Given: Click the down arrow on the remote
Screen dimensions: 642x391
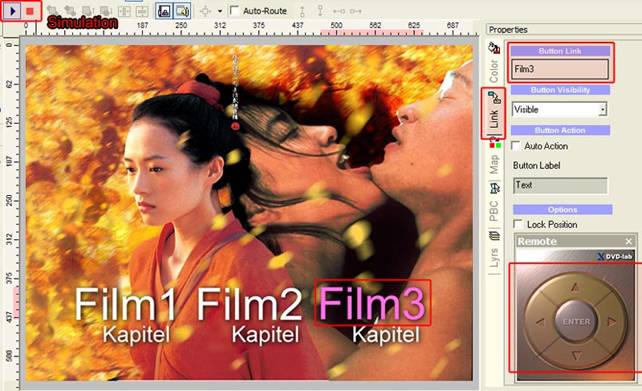Looking at the screenshot, I should [x=576, y=355].
